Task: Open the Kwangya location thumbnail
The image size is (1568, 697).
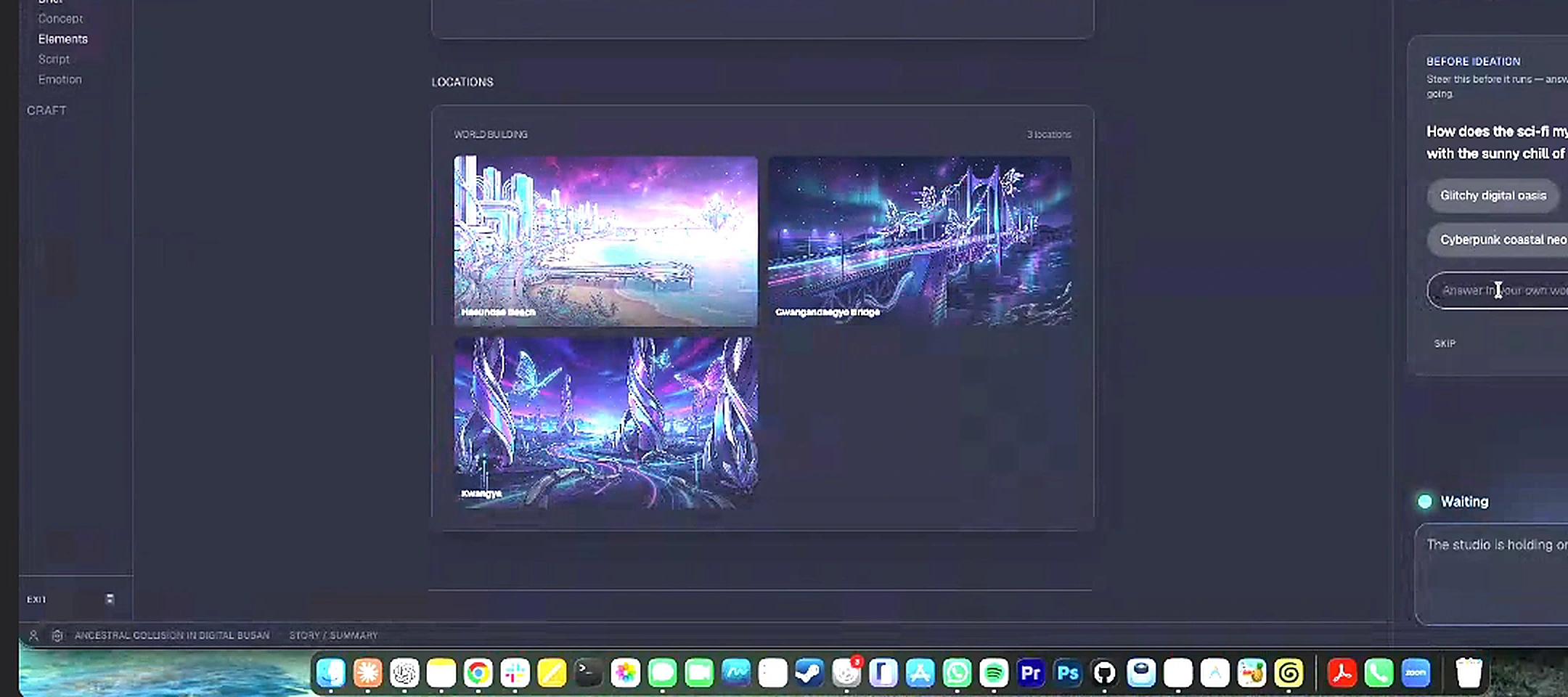Action: coord(605,423)
